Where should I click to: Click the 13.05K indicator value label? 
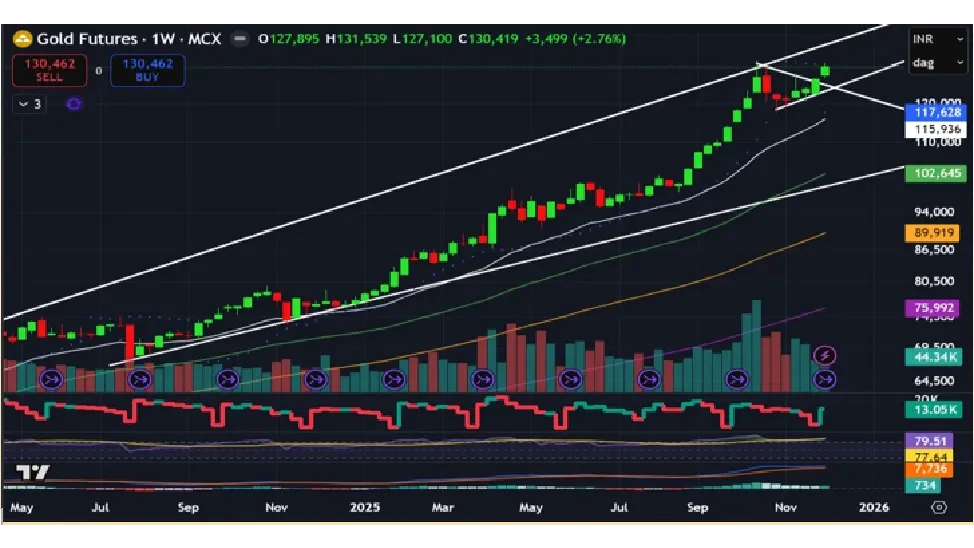pyautogui.click(x=933, y=409)
